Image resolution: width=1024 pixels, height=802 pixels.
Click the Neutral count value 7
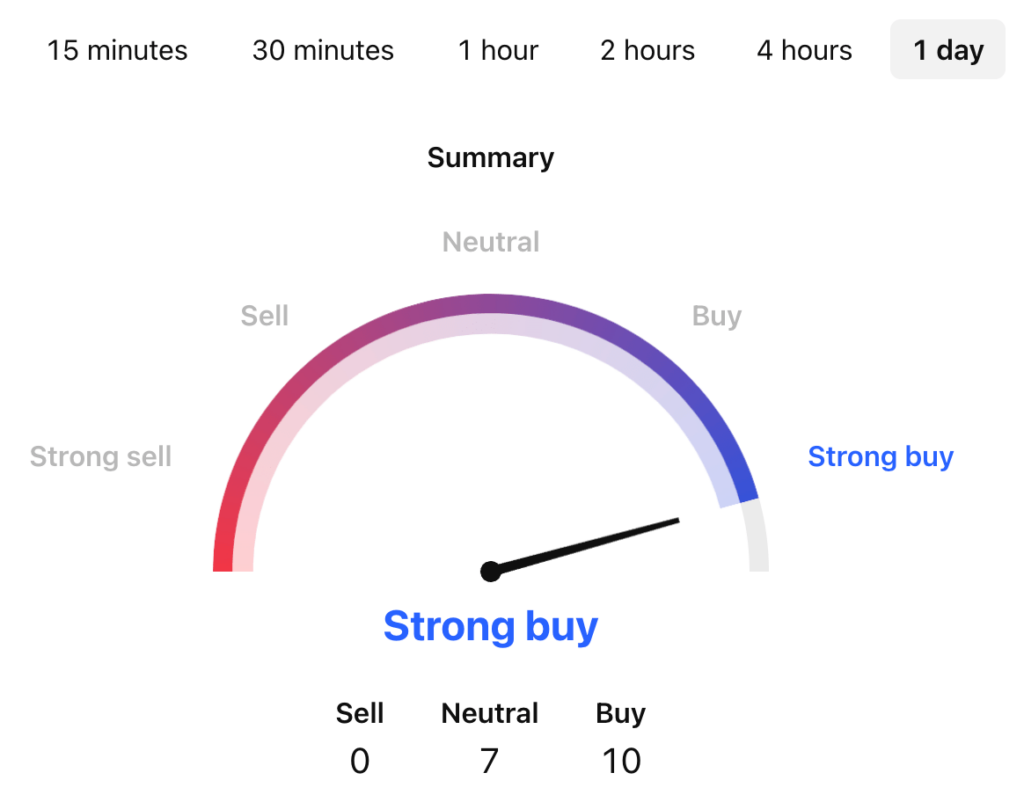click(x=489, y=761)
